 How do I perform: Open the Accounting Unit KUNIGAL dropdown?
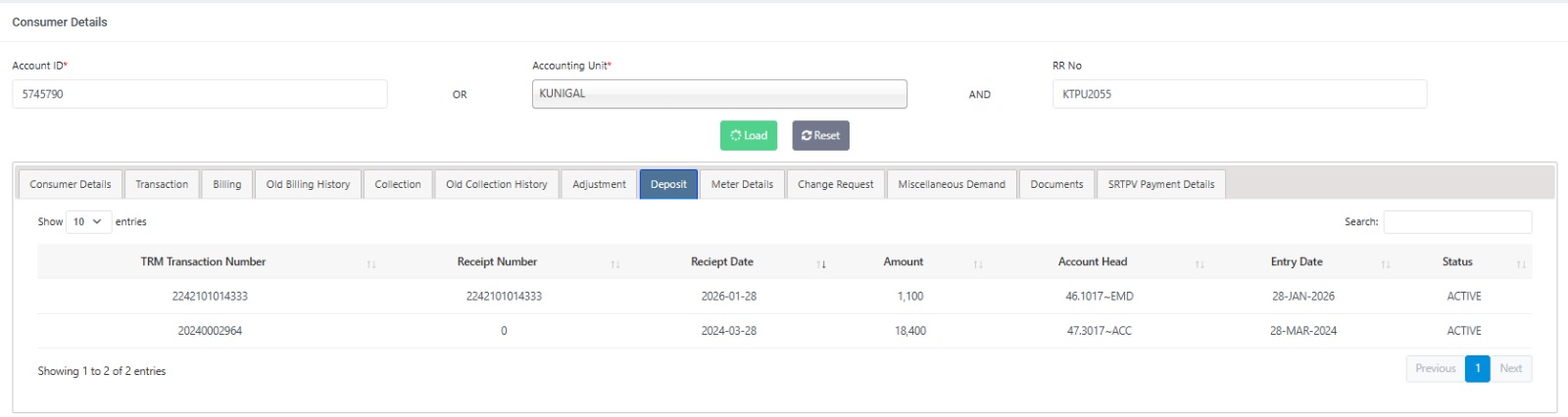coord(719,94)
